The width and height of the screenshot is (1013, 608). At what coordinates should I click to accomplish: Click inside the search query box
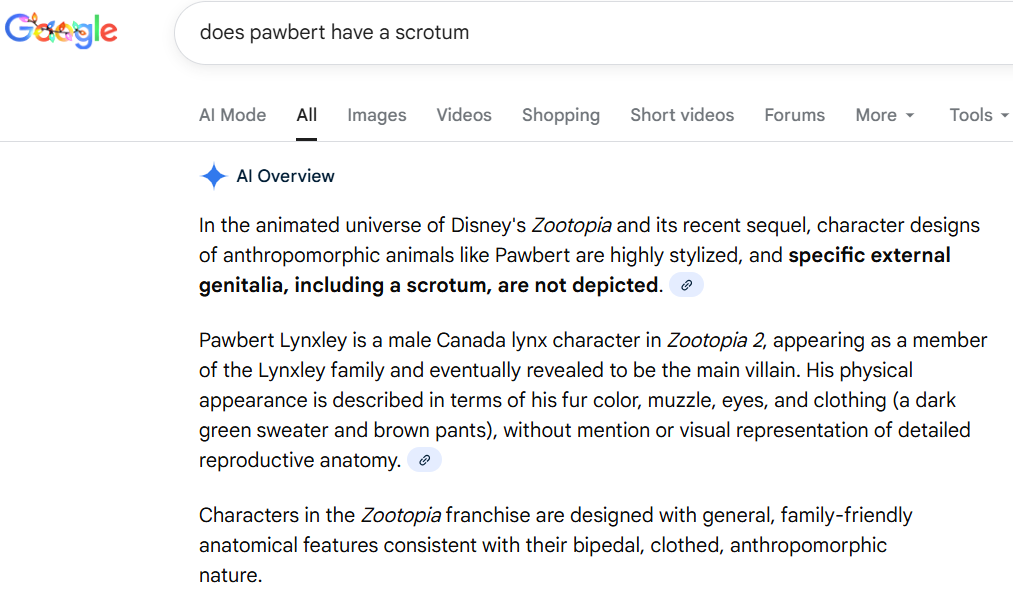pyautogui.click(x=593, y=32)
